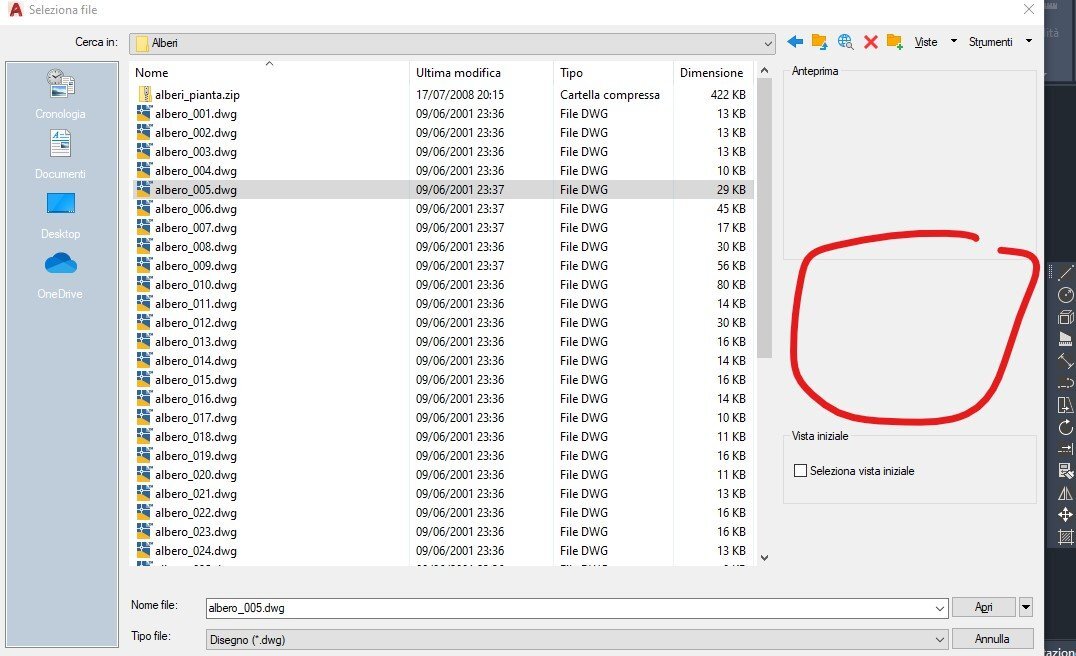1076x656 pixels.
Task: Sort files by Ultima modifica column
Action: (x=481, y=72)
